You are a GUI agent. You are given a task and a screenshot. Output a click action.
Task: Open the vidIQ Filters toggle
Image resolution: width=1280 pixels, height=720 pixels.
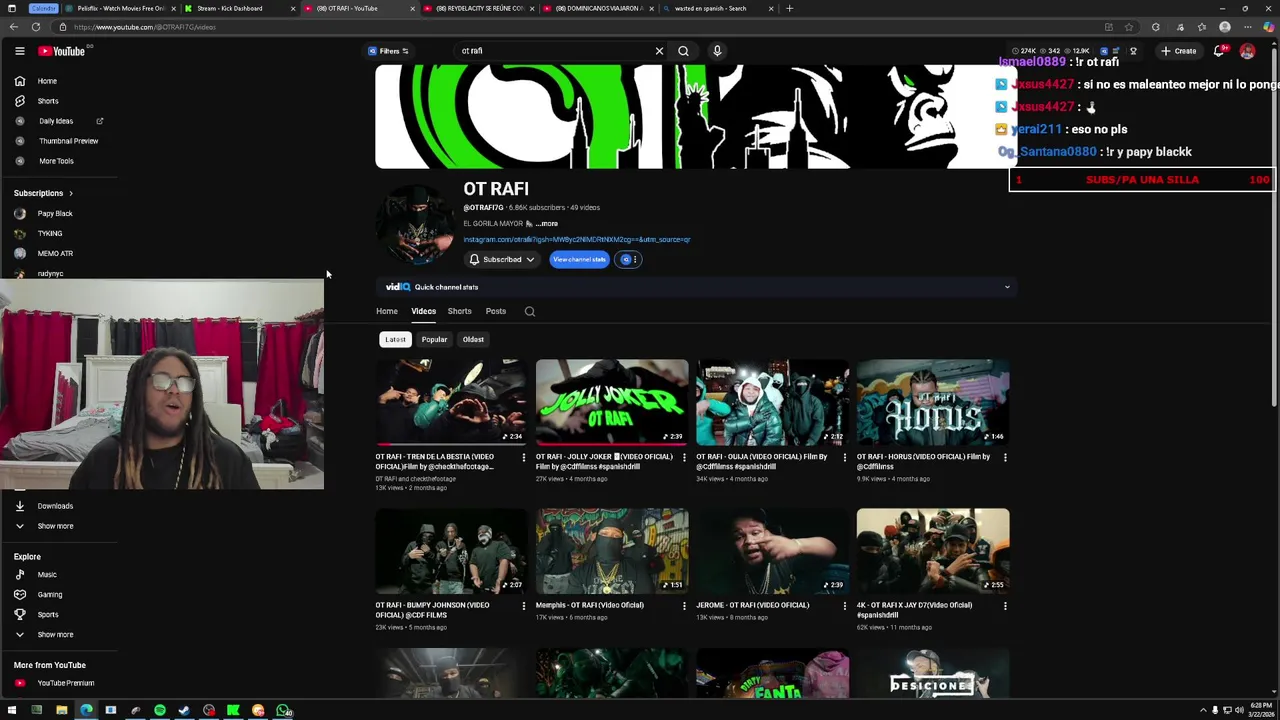pyautogui.click(x=389, y=51)
